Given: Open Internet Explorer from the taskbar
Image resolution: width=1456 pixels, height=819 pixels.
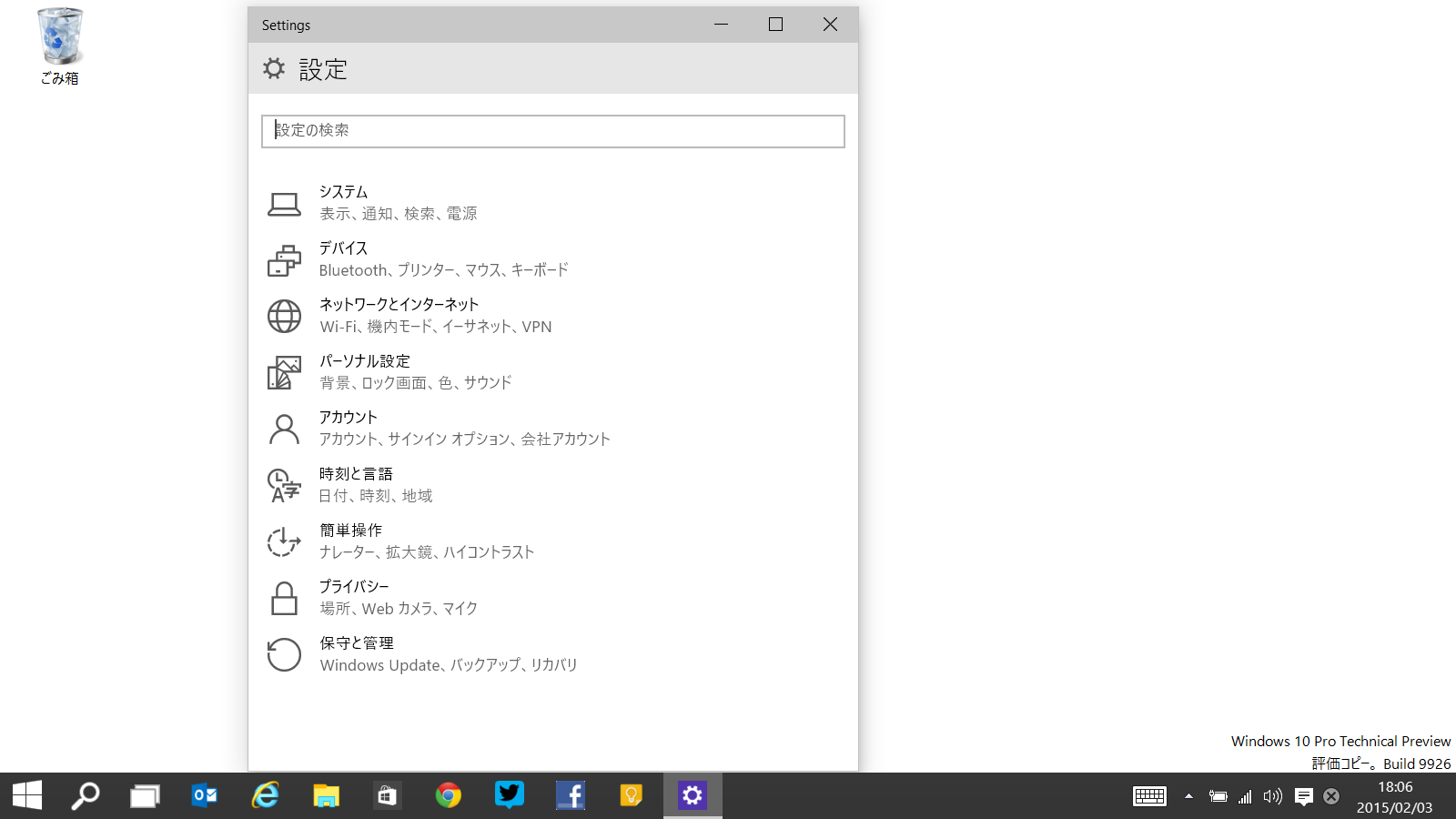Looking at the screenshot, I should tap(266, 795).
